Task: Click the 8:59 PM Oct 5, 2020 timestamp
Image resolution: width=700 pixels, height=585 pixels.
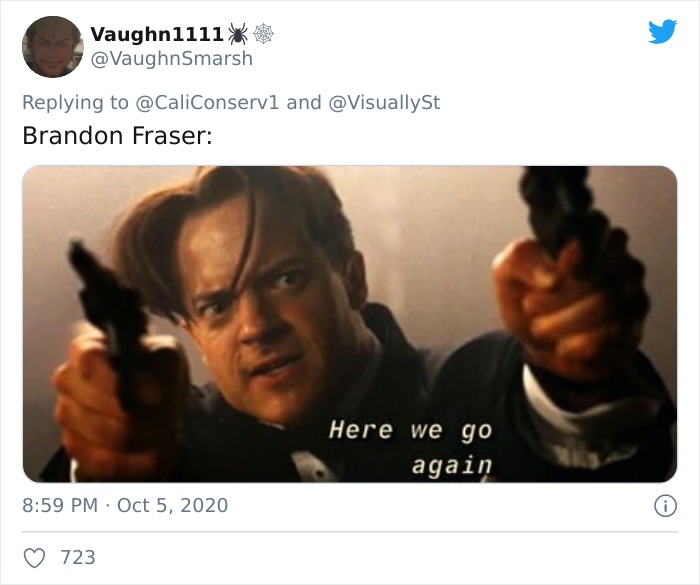Action: (x=125, y=506)
